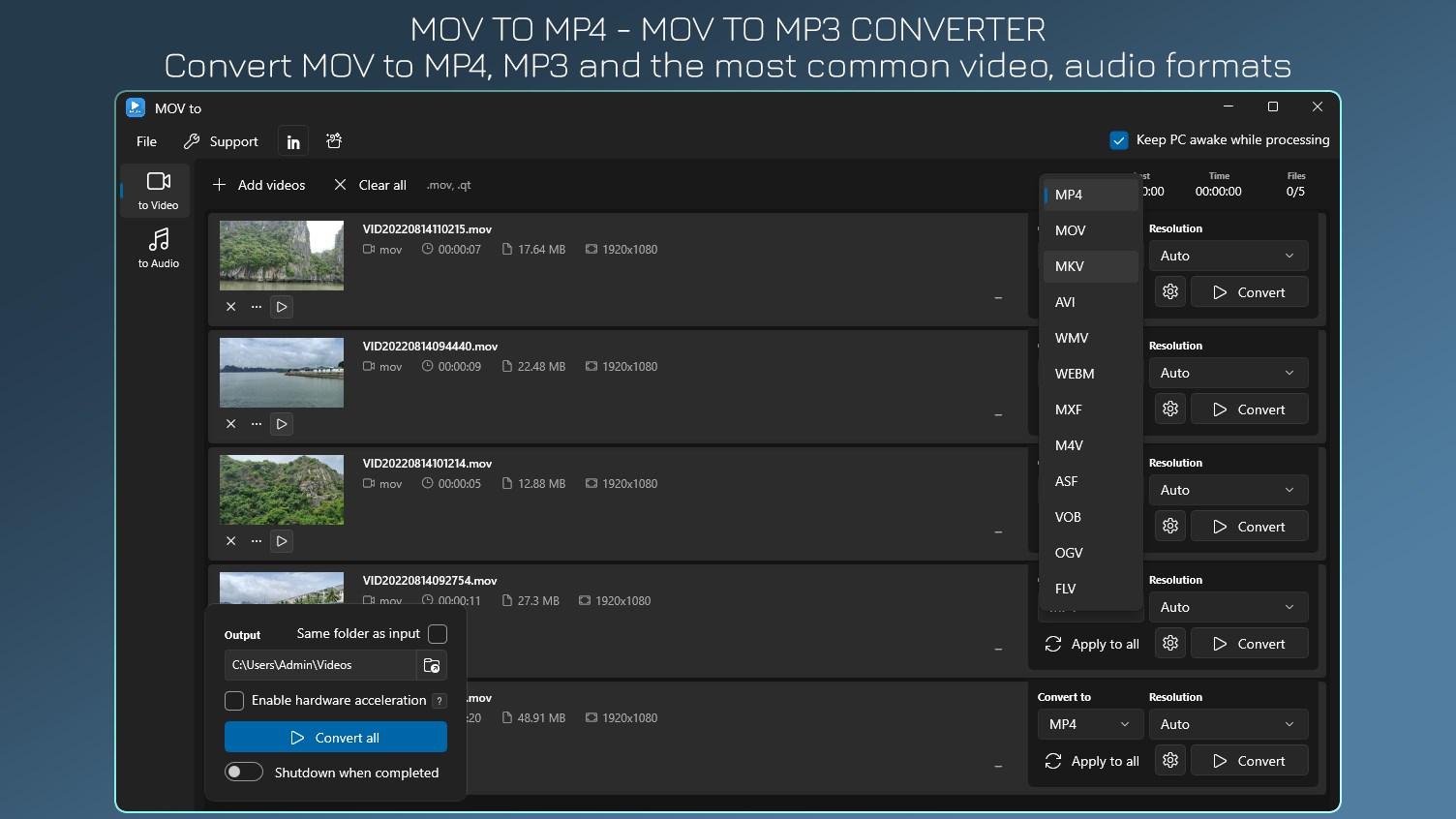Switch to the 'to Video' tab
This screenshot has height=819, width=1456.
pyautogui.click(x=156, y=190)
